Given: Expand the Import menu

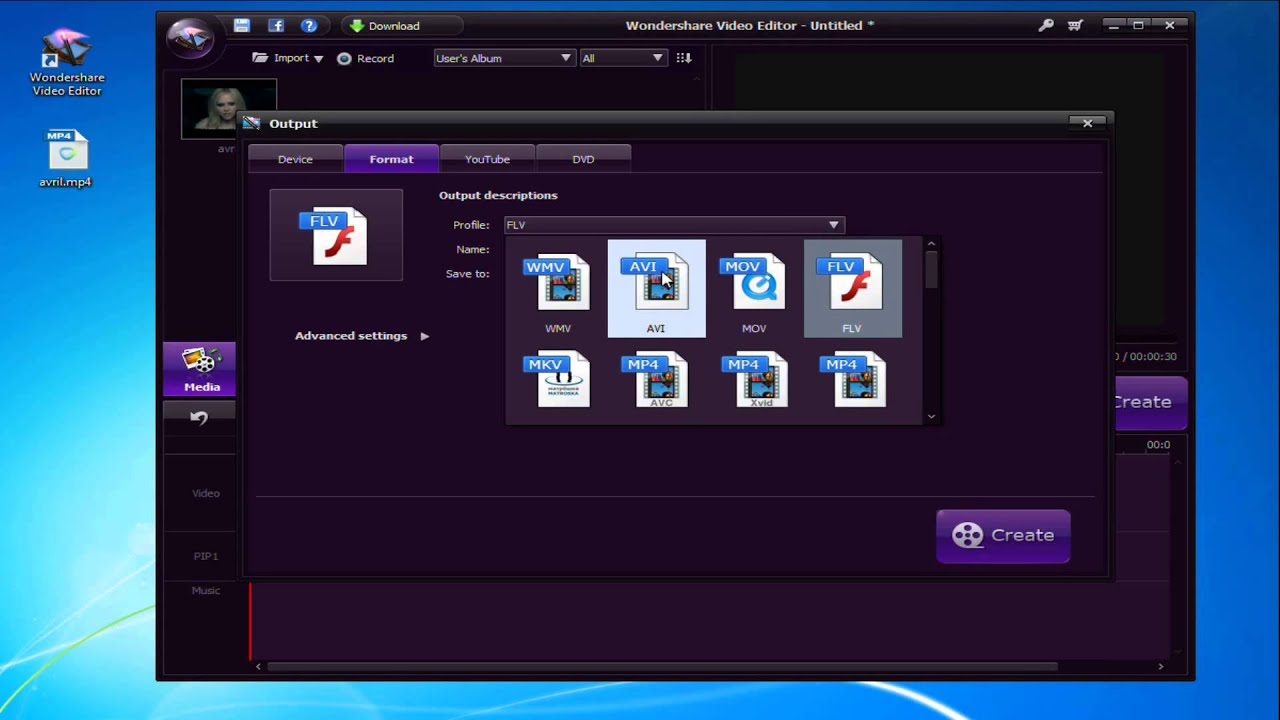Looking at the screenshot, I should click(288, 58).
